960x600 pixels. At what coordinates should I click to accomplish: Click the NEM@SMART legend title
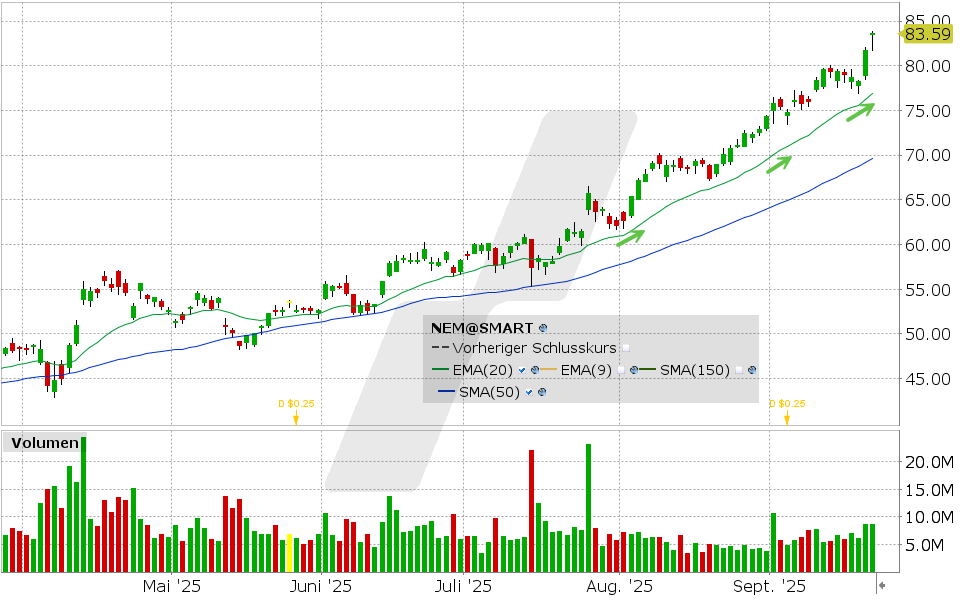click(482, 327)
